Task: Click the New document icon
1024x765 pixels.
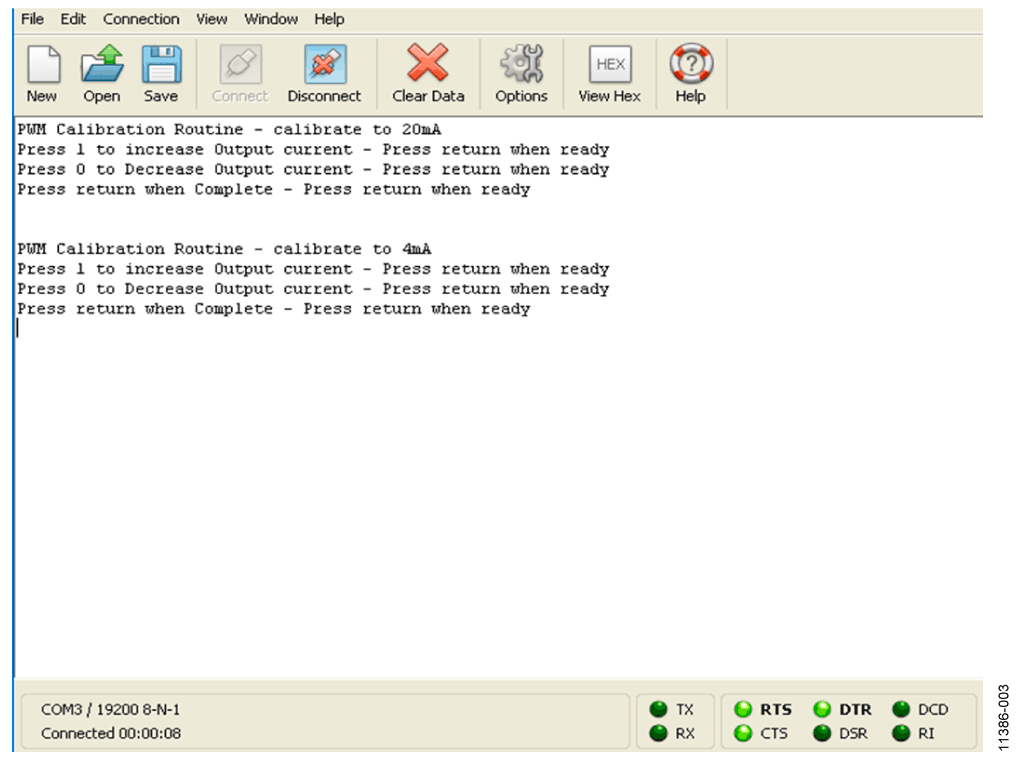Action: click(x=43, y=64)
